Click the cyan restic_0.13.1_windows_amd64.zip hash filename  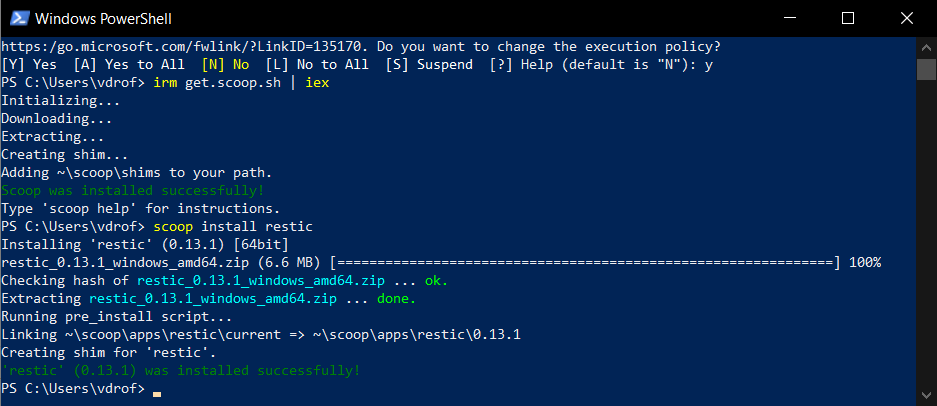(x=261, y=280)
